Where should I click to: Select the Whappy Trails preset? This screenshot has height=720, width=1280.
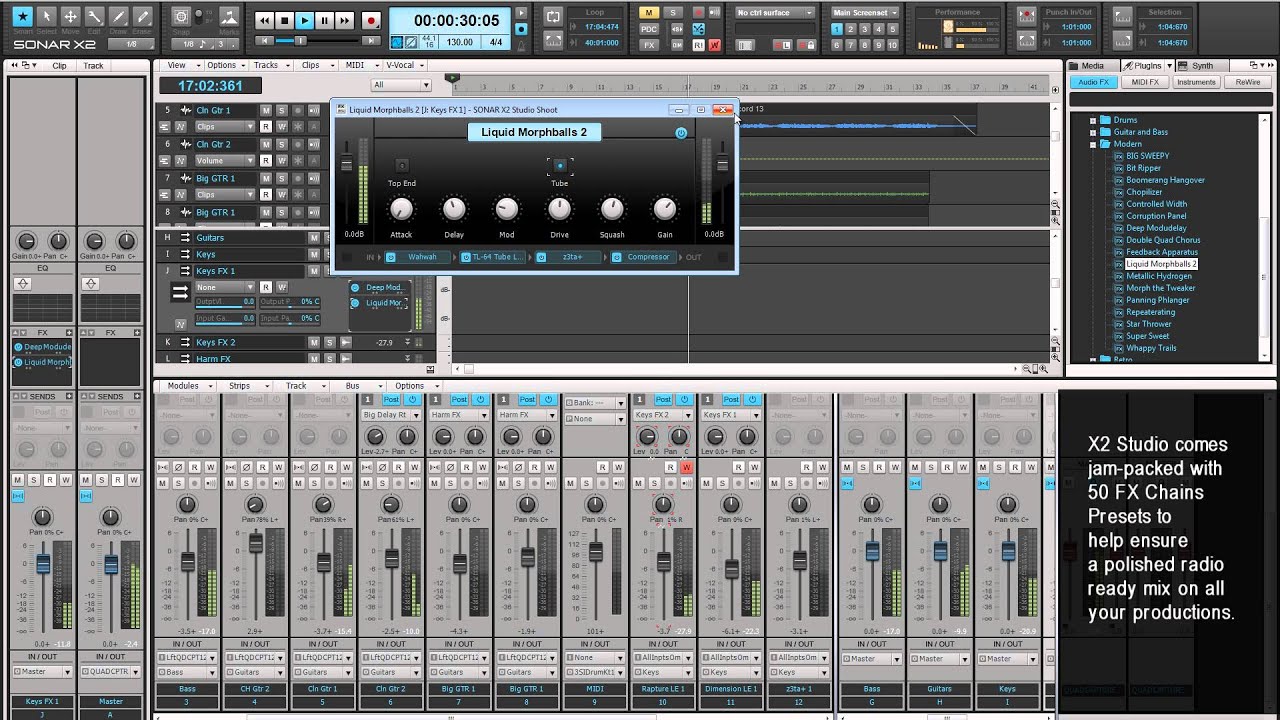click(x=1150, y=348)
